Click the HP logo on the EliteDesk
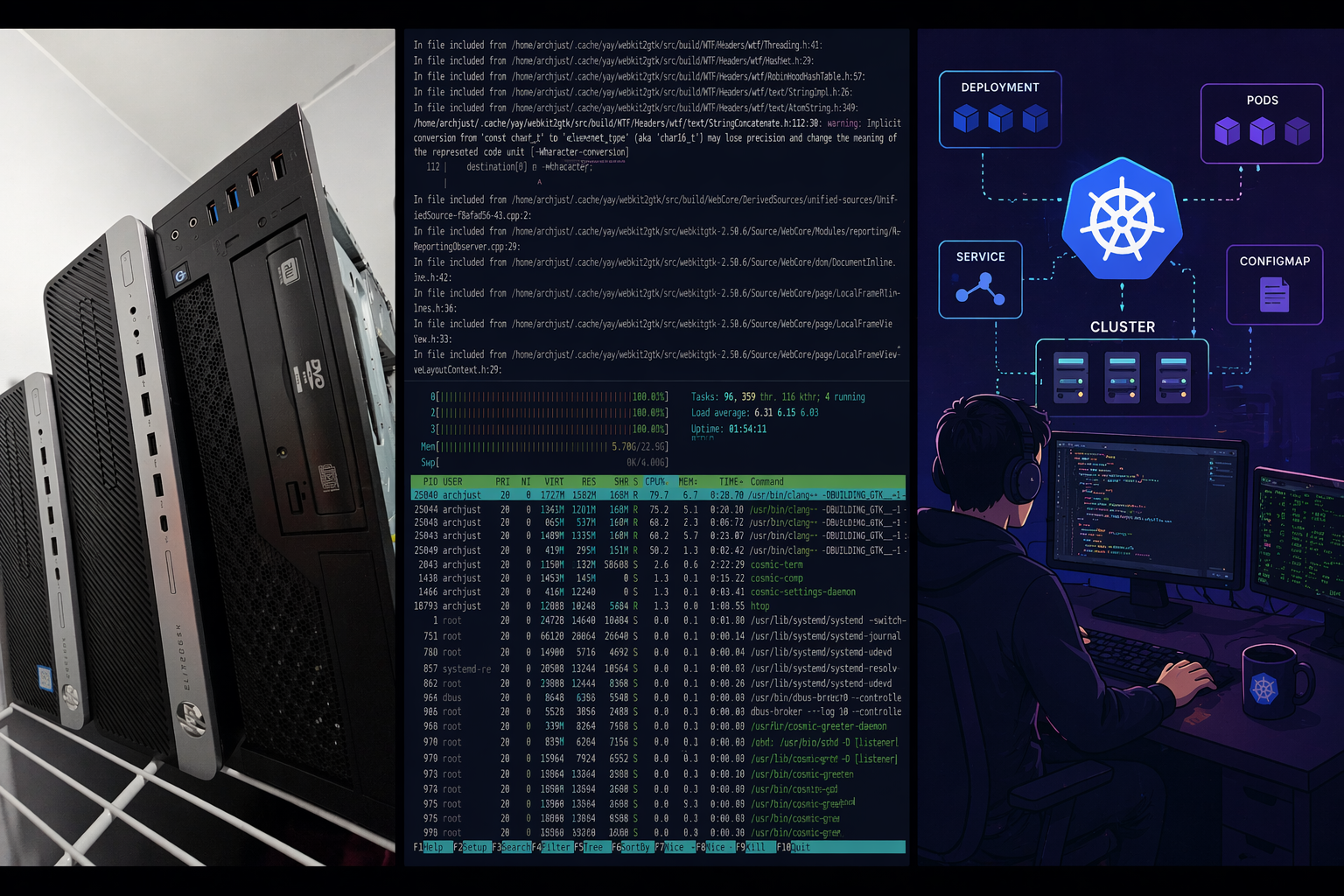Screen dimensions: 1344x896 tap(192, 719)
